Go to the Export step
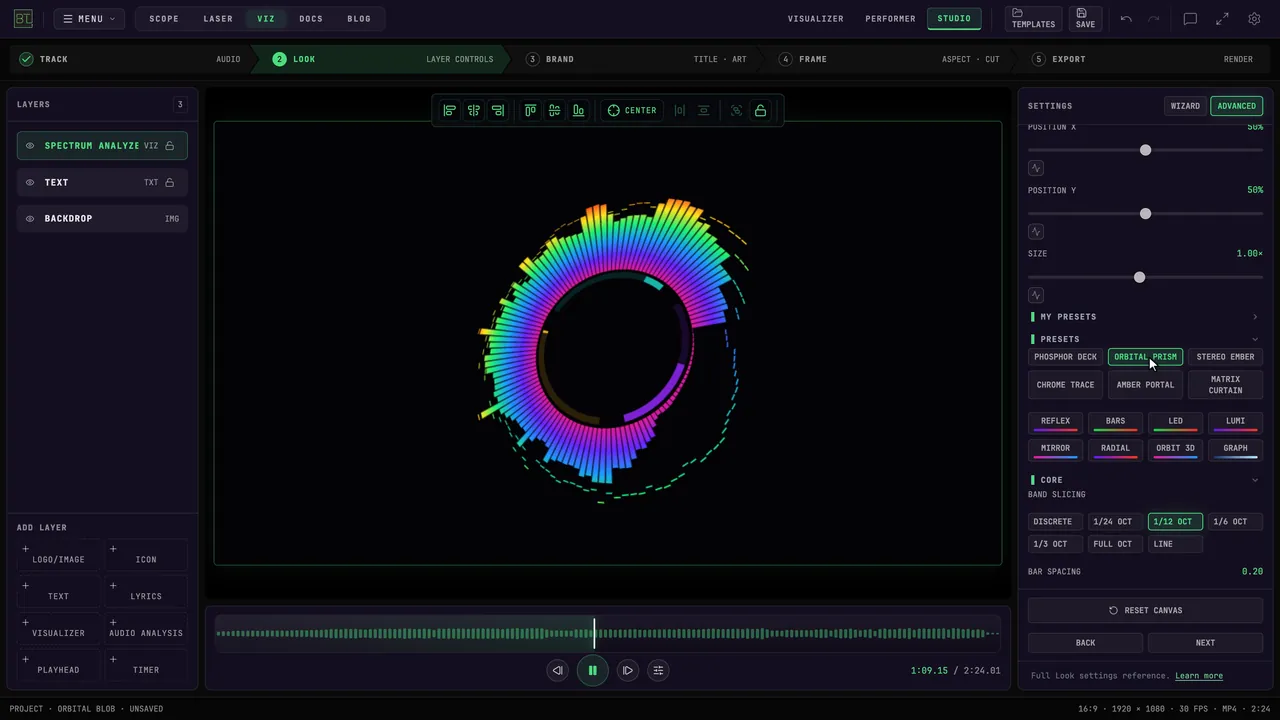The image size is (1280, 720). click(1142, 59)
